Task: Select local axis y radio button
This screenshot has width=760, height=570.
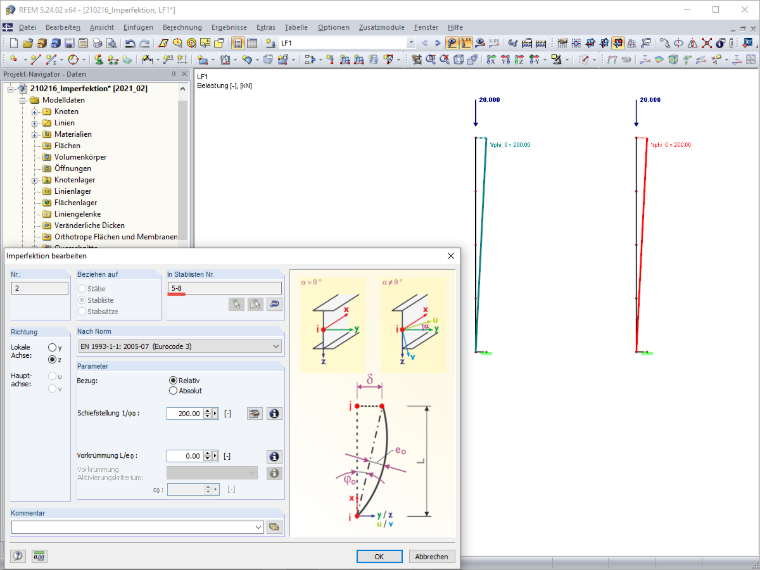Action: 52,348
